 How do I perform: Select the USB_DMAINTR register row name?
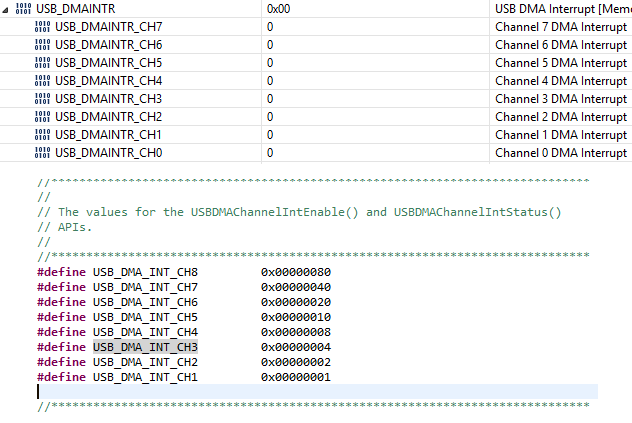[x=76, y=8]
